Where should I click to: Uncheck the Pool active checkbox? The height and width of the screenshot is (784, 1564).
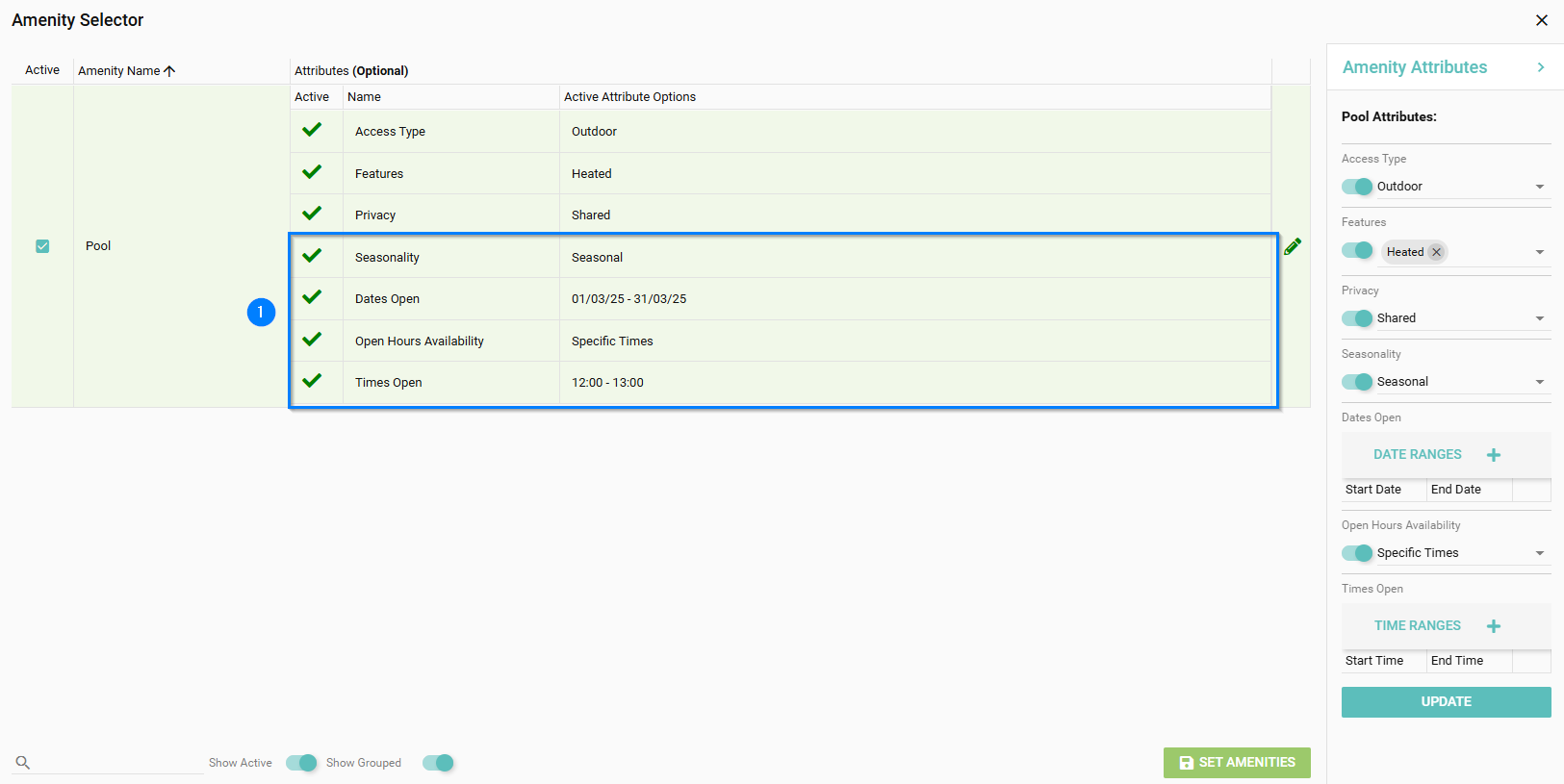(42, 246)
